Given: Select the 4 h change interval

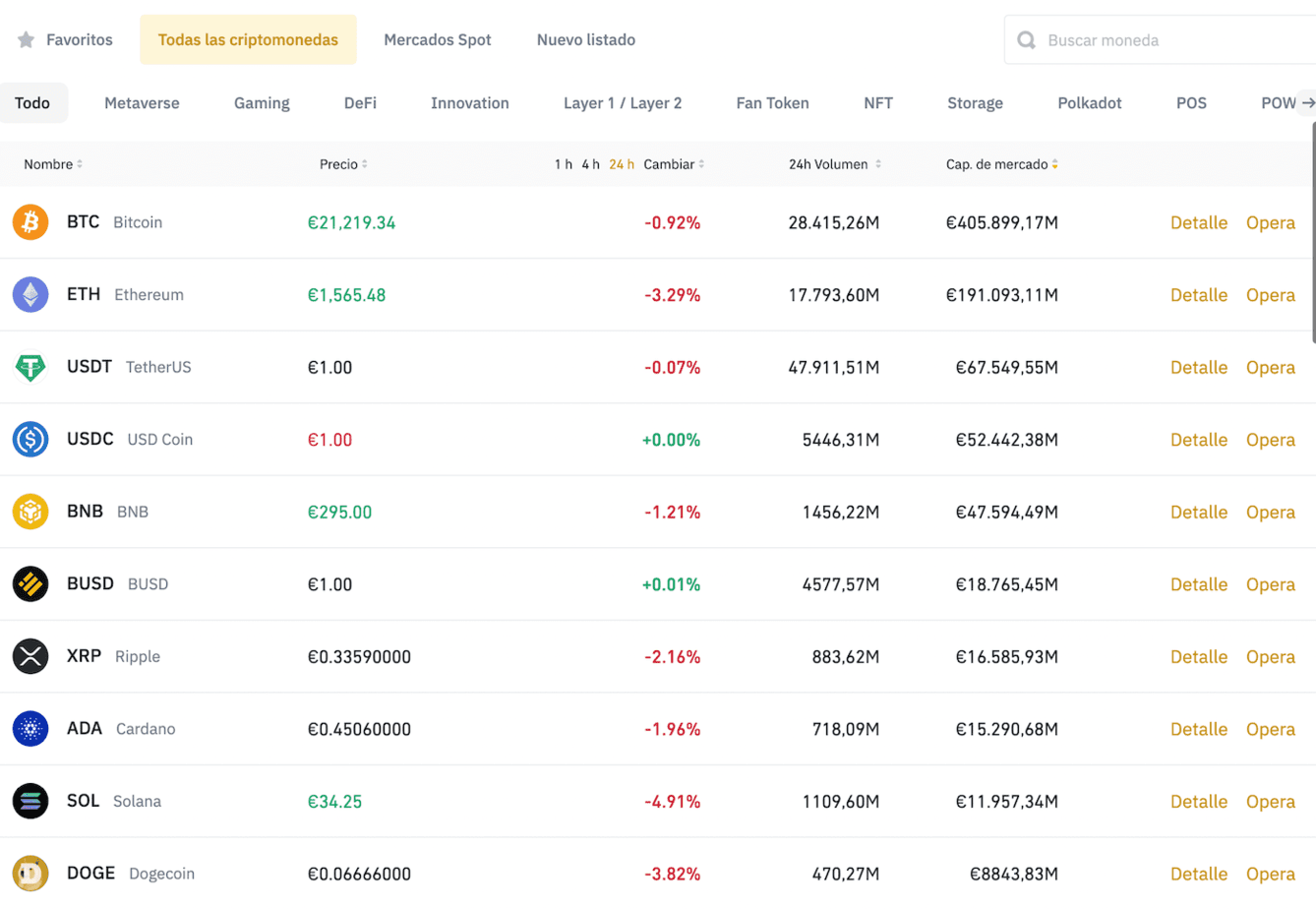Looking at the screenshot, I should [590, 164].
